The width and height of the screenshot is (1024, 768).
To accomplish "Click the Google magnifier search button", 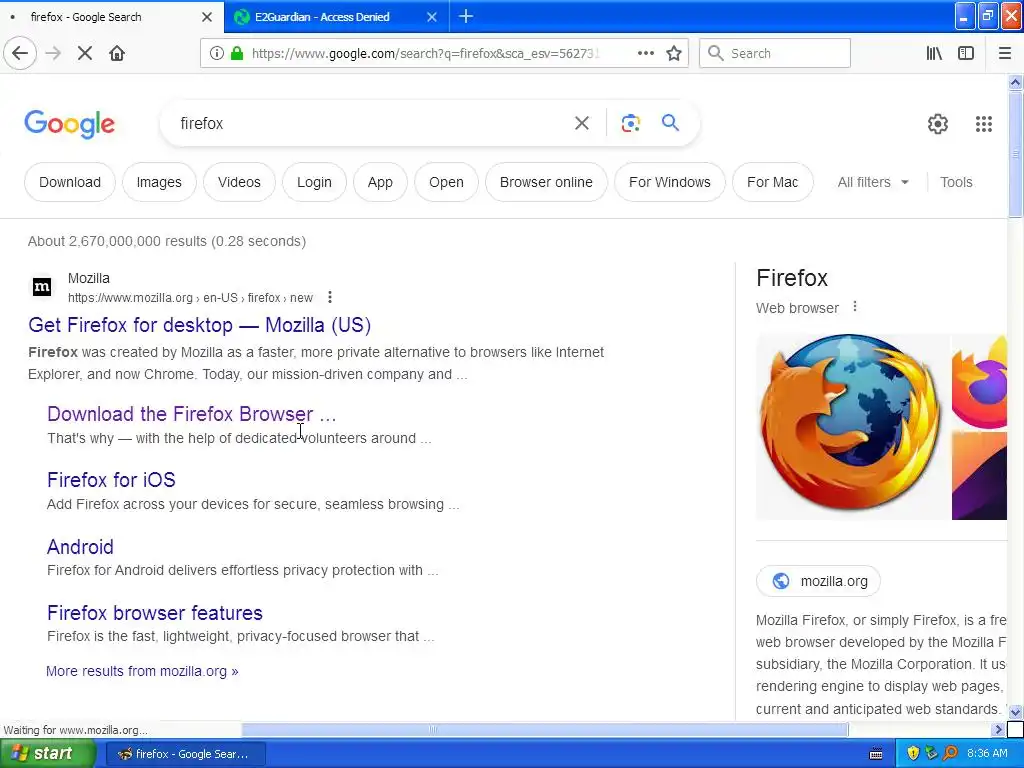I will pos(670,122).
